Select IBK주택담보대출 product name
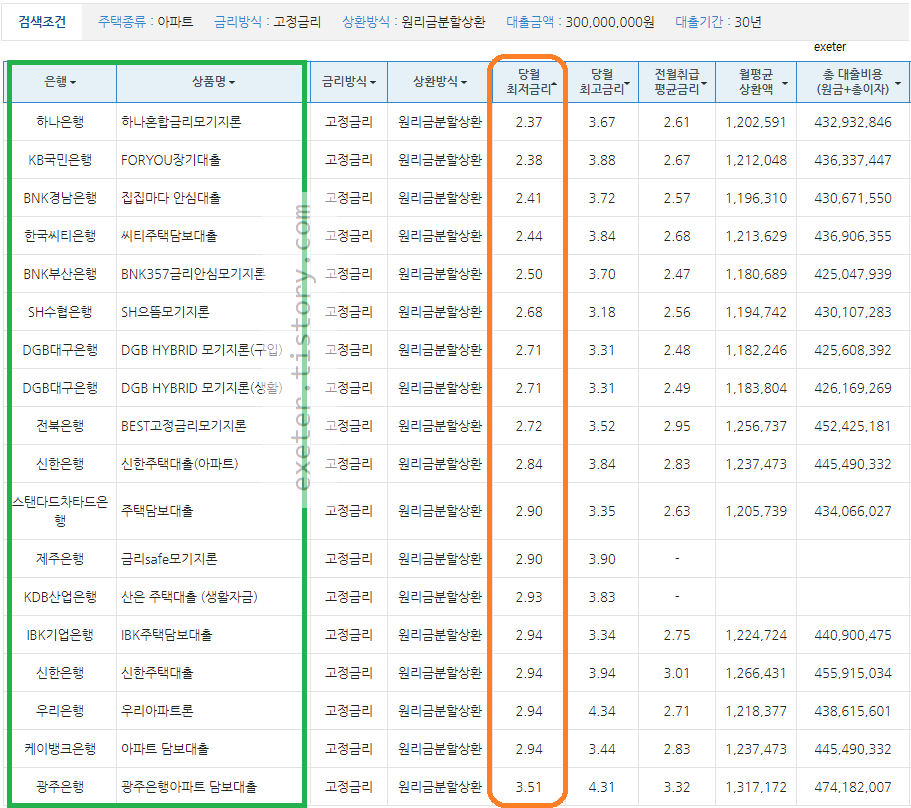 click(167, 635)
